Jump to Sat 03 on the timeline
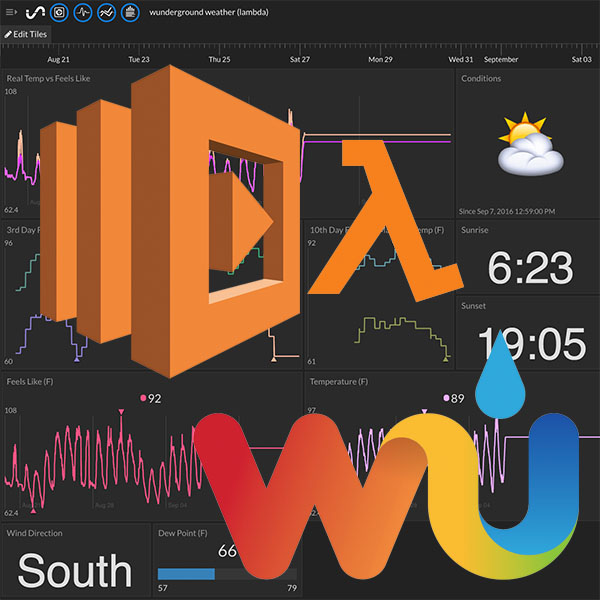The image size is (600, 600). pos(581,59)
